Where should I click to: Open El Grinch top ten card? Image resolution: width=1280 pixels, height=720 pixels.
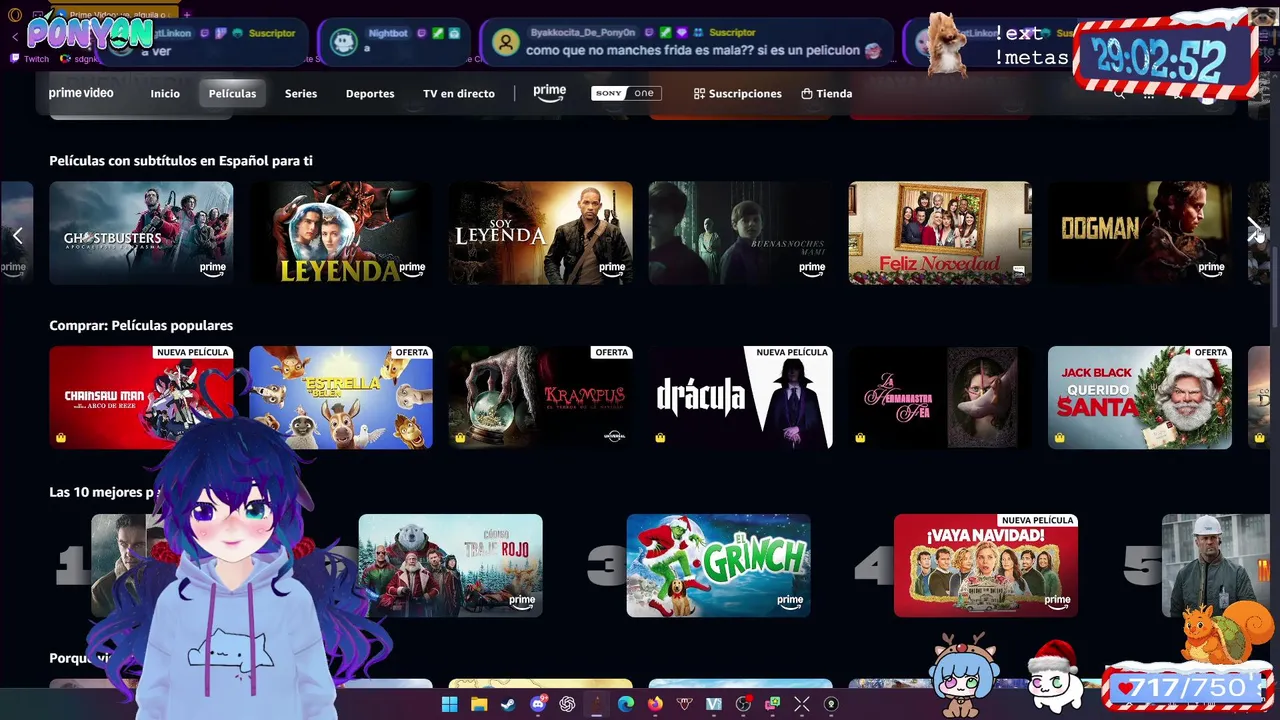718,565
